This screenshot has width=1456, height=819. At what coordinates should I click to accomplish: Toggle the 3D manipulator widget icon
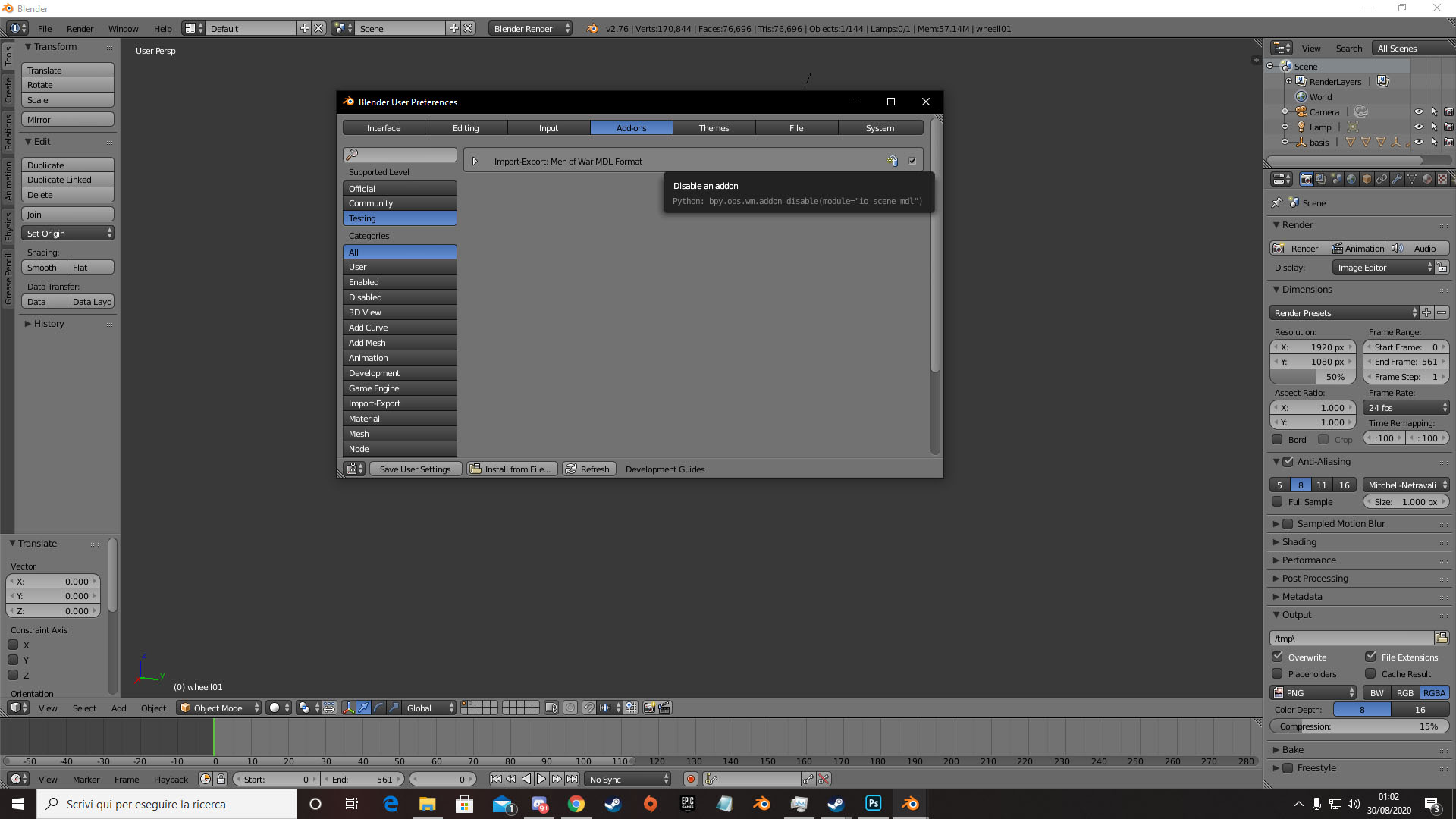[348, 708]
